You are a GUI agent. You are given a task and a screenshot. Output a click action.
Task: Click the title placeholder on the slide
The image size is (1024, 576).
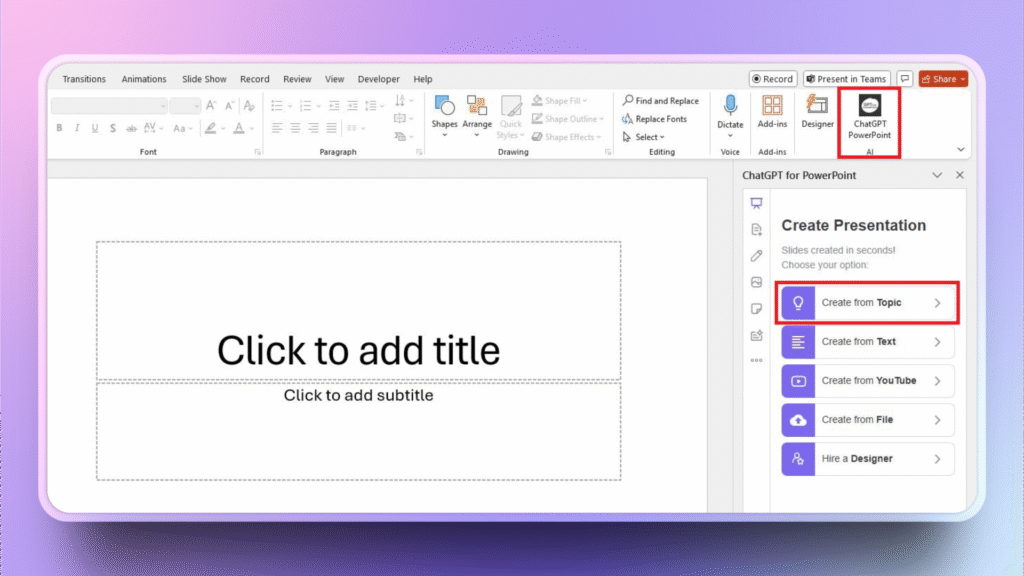point(360,350)
